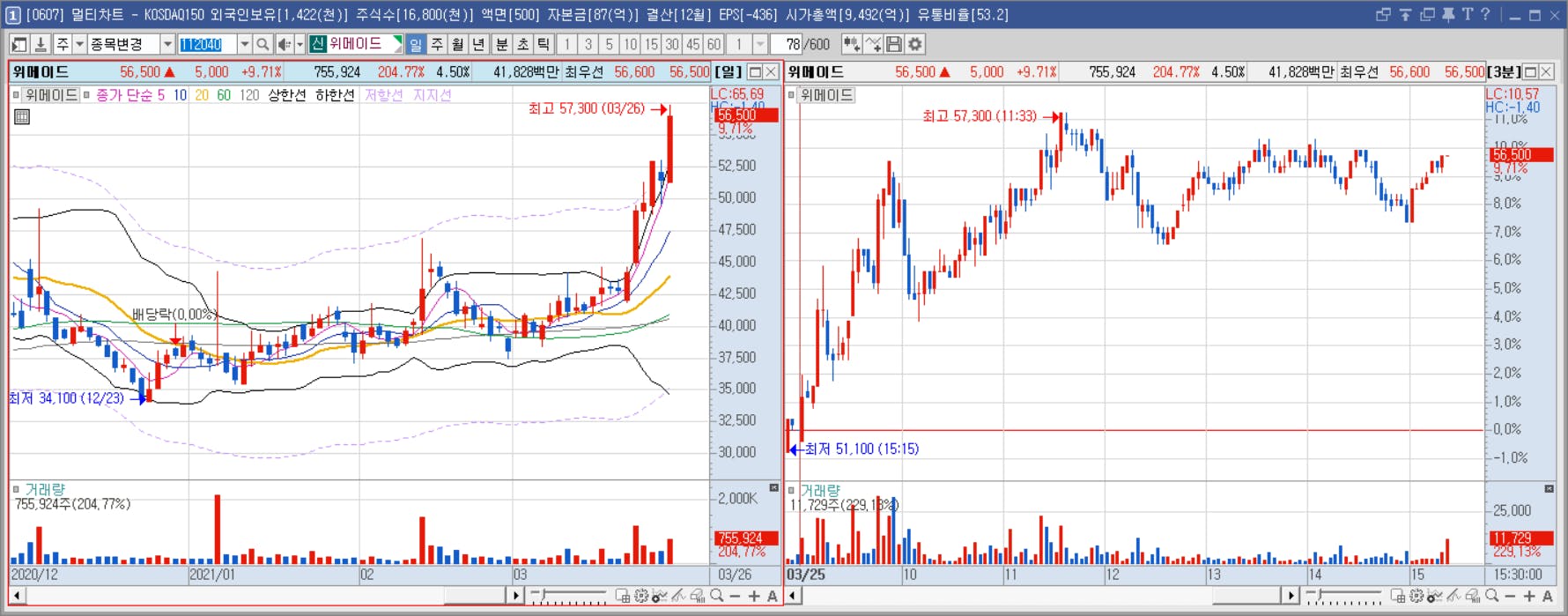
Task: Click the 위메이드 label in right chart
Action: point(826,95)
